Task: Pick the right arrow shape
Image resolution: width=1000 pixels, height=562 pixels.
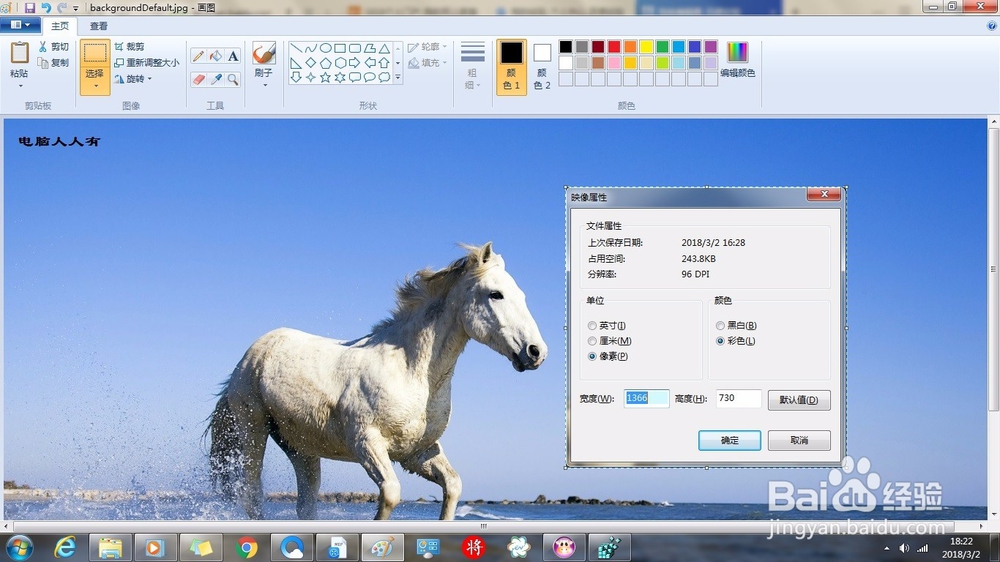Action: point(355,63)
